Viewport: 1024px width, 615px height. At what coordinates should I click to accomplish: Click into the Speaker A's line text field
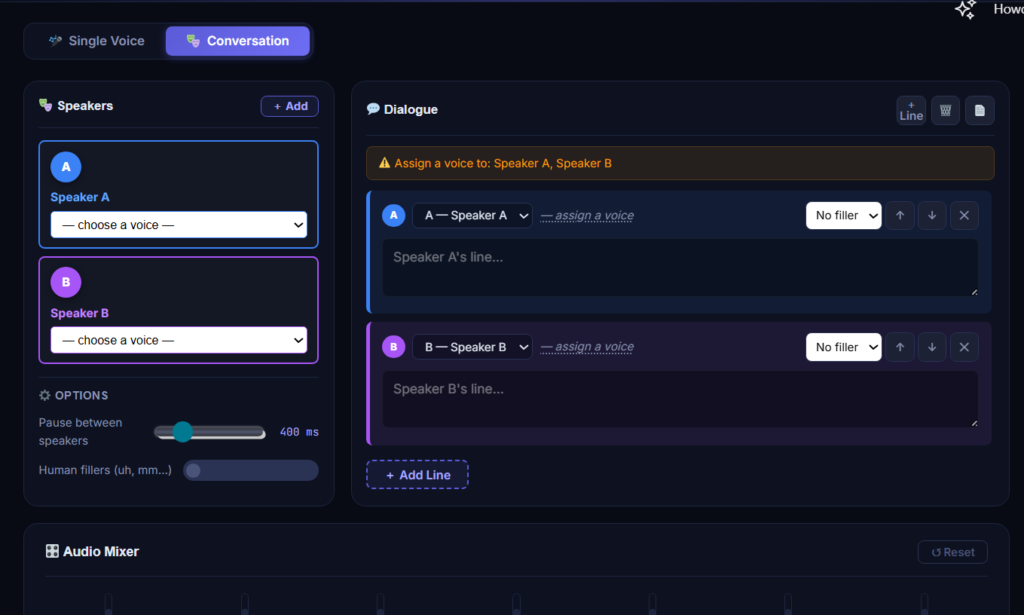coord(680,268)
